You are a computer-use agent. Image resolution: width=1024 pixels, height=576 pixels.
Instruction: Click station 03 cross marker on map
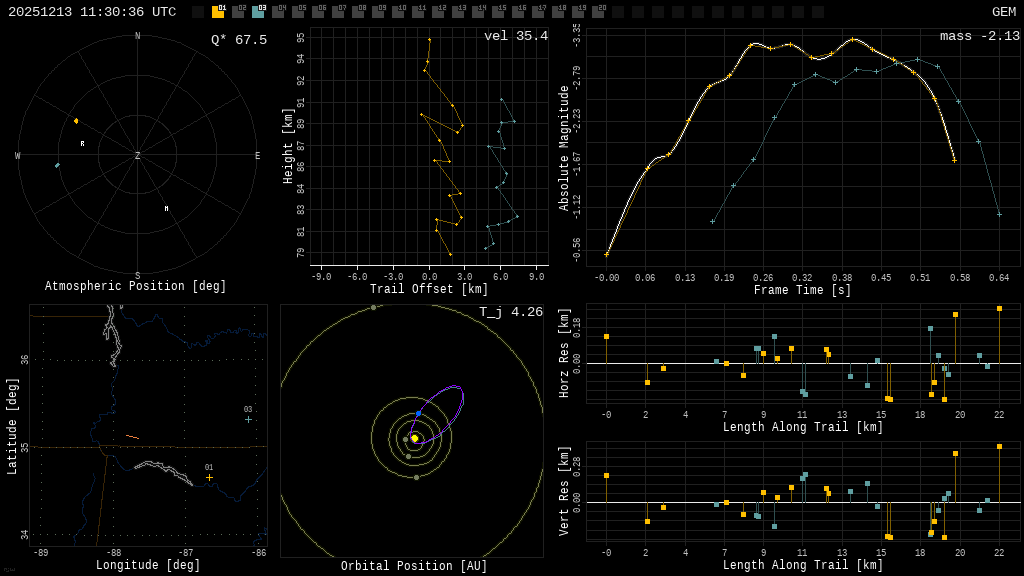248,419
